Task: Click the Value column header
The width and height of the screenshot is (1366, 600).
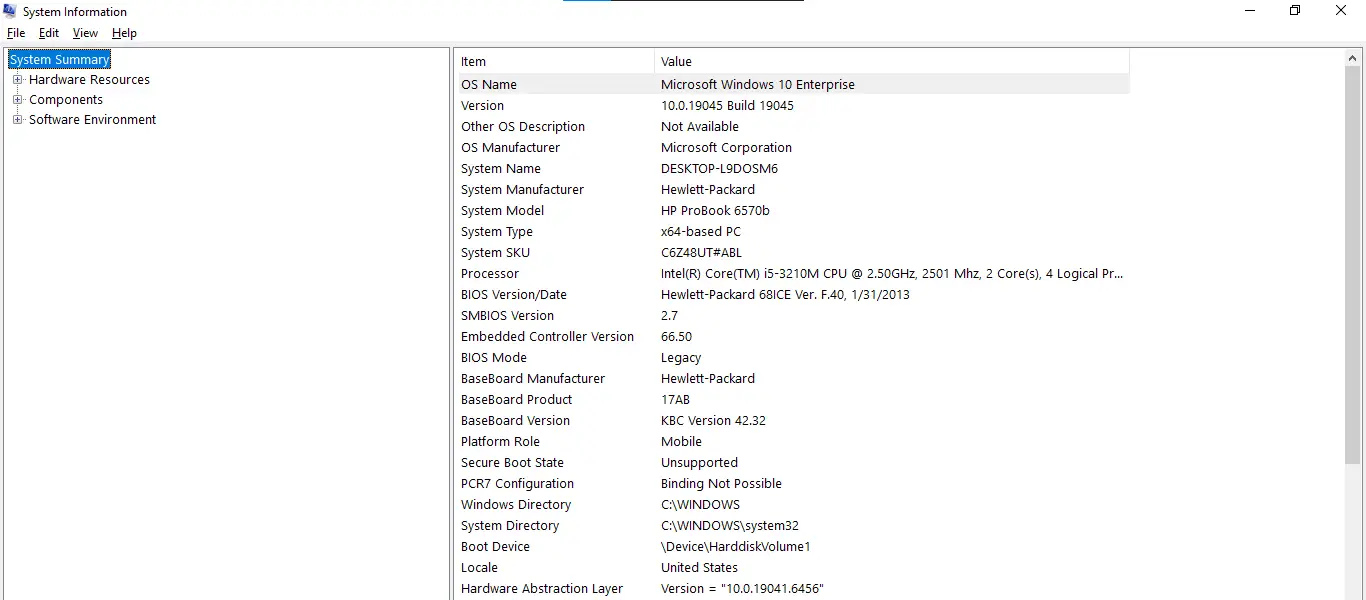Action: coord(890,61)
